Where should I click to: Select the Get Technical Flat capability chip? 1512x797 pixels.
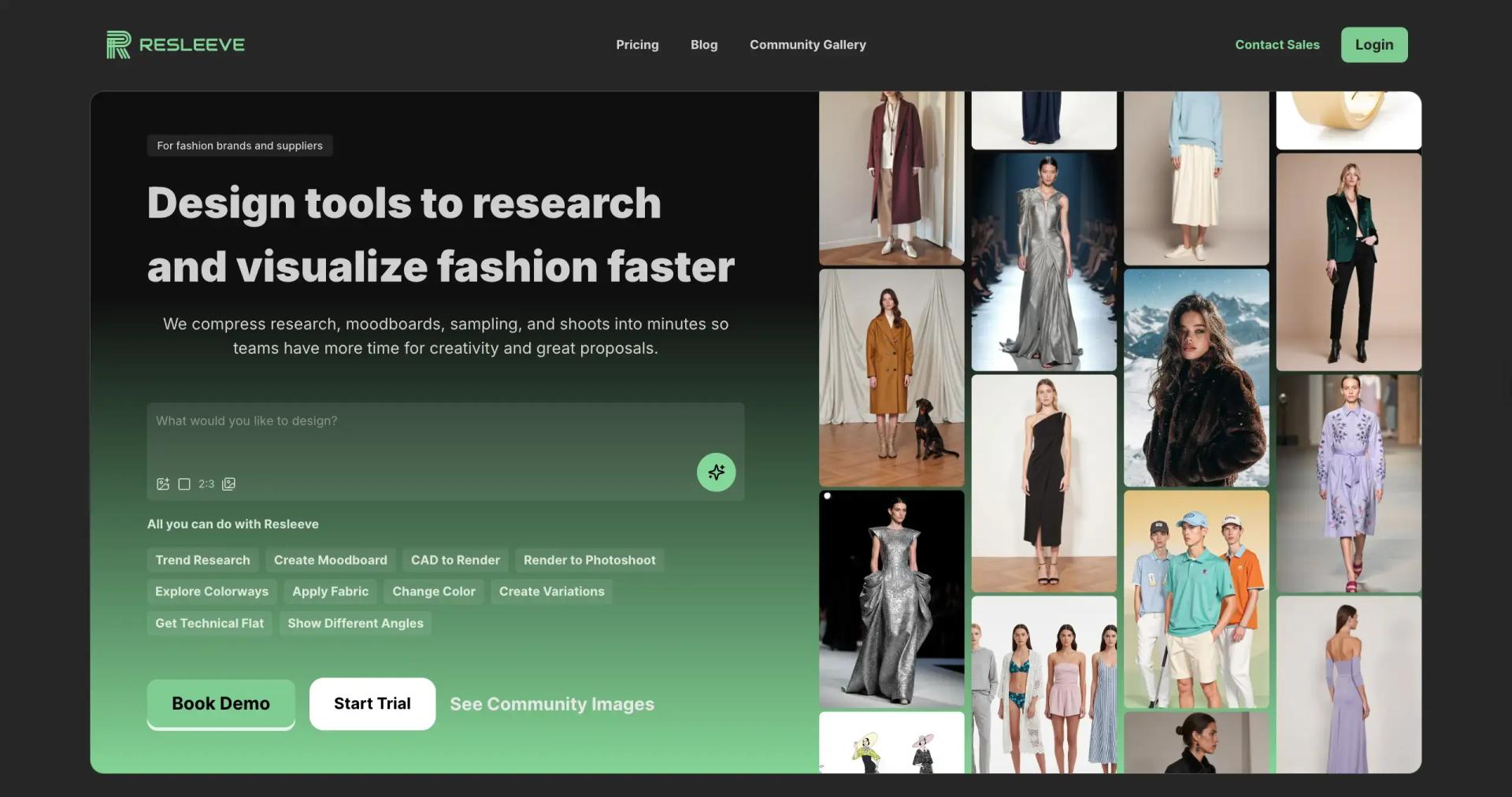pos(209,622)
